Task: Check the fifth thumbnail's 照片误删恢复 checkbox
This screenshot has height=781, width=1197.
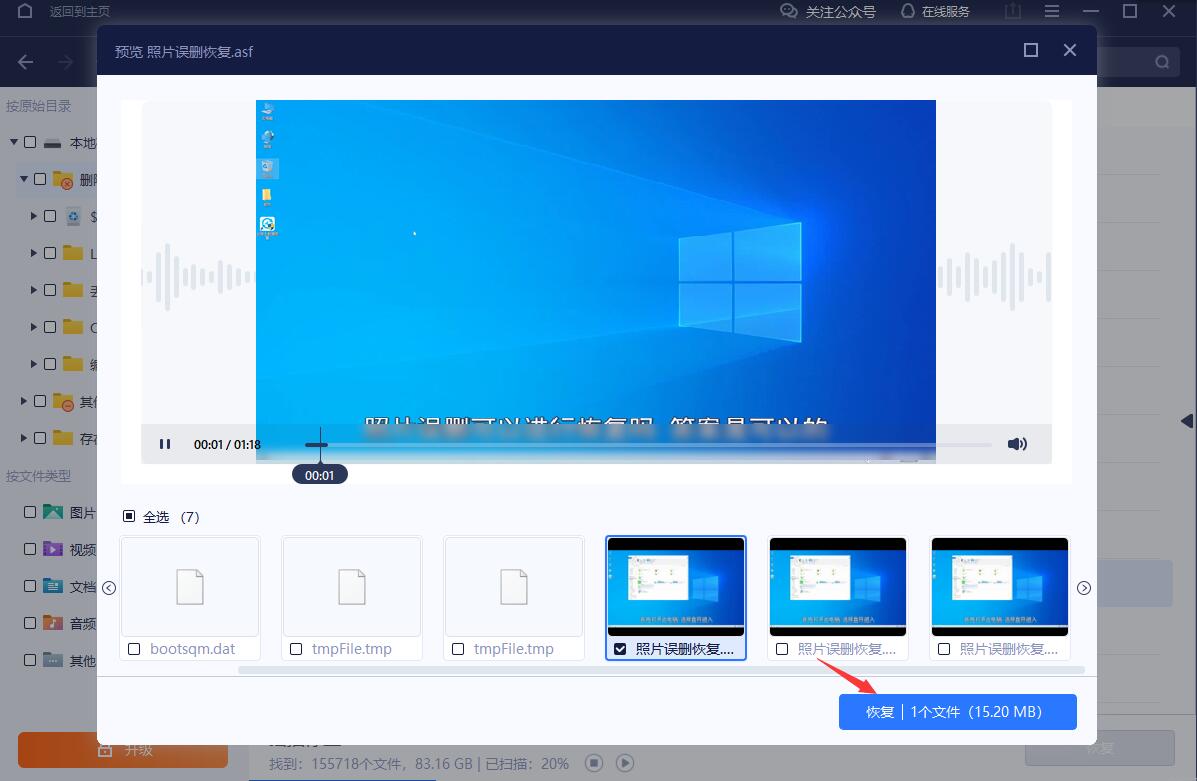Action: click(782, 649)
